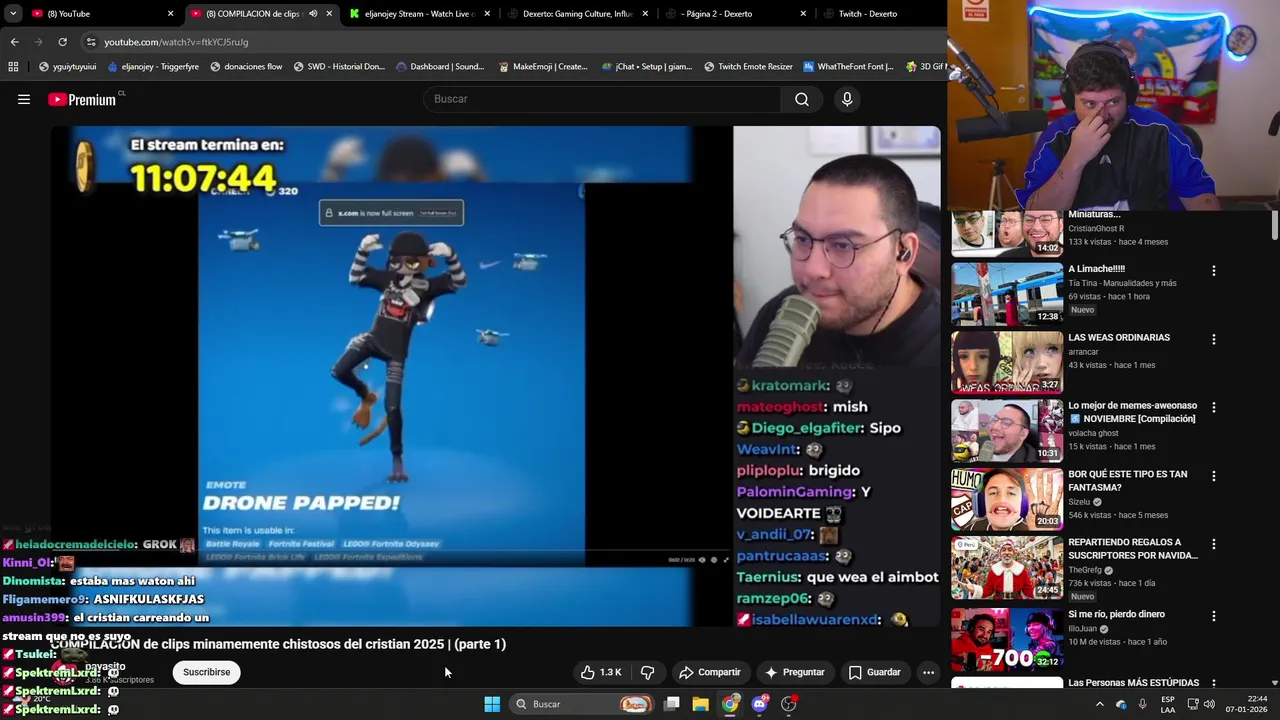
Task: Click the Windows taskbar Buscar search box
Action: (583, 704)
